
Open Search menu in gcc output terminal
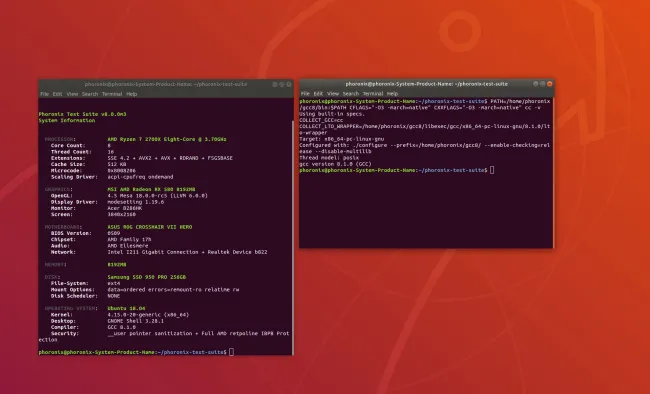[x=351, y=94]
